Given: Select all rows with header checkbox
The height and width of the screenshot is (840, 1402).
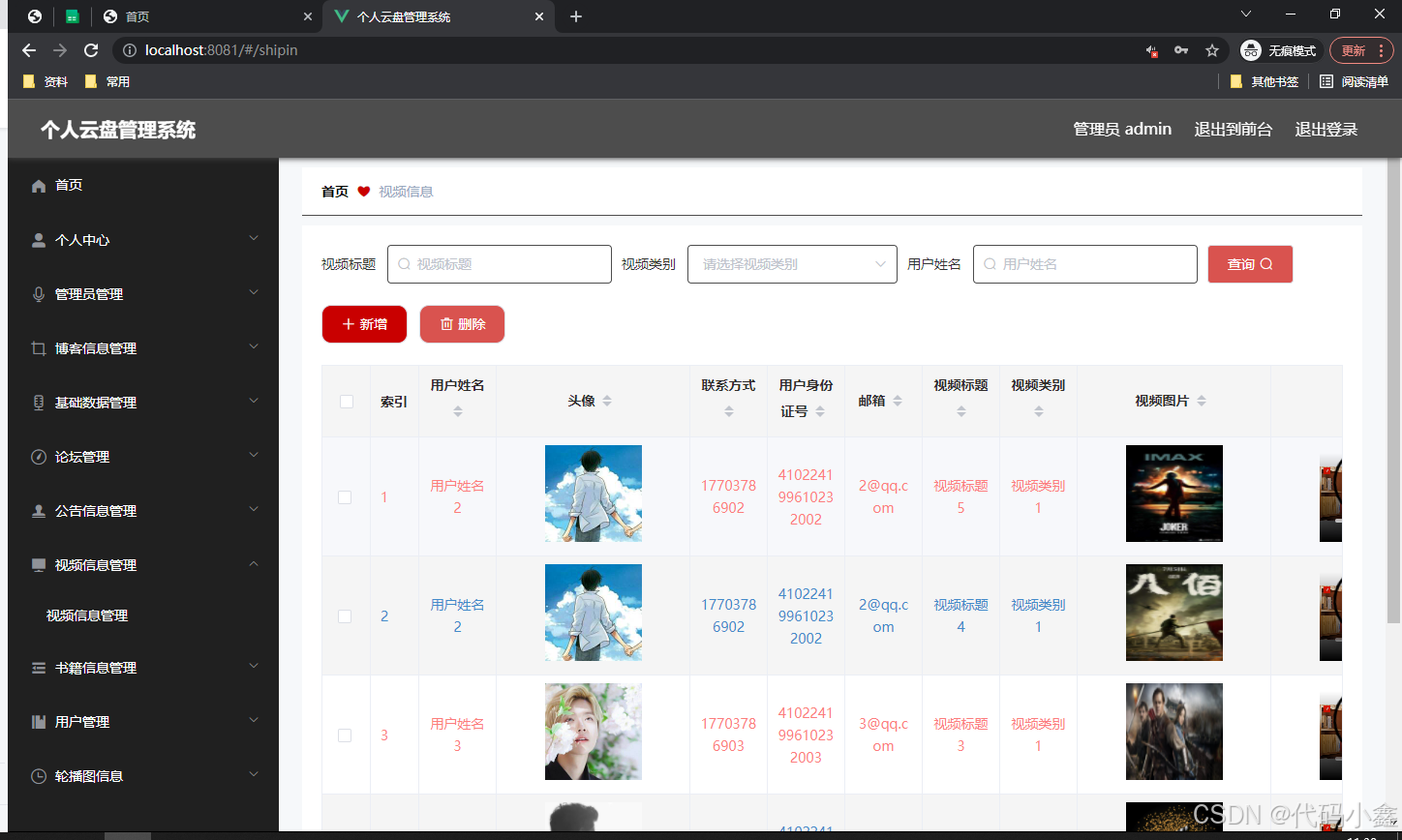Looking at the screenshot, I should [x=347, y=402].
